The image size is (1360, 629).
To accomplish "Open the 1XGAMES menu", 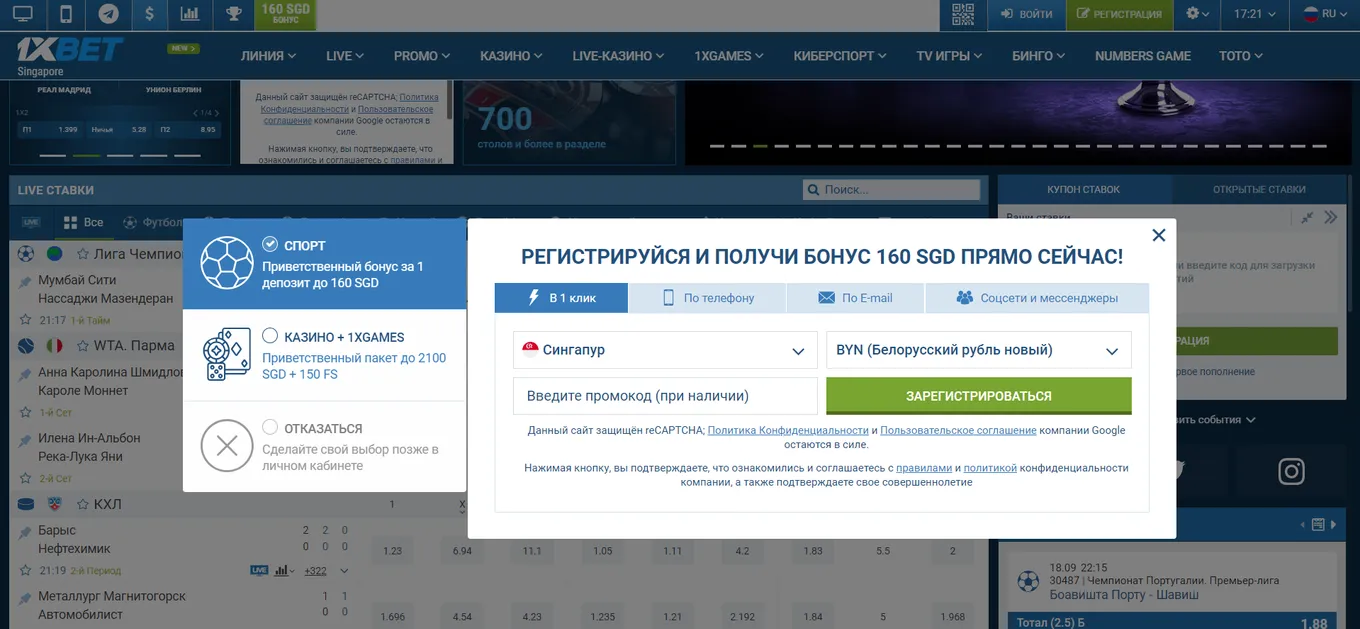I will click(728, 56).
